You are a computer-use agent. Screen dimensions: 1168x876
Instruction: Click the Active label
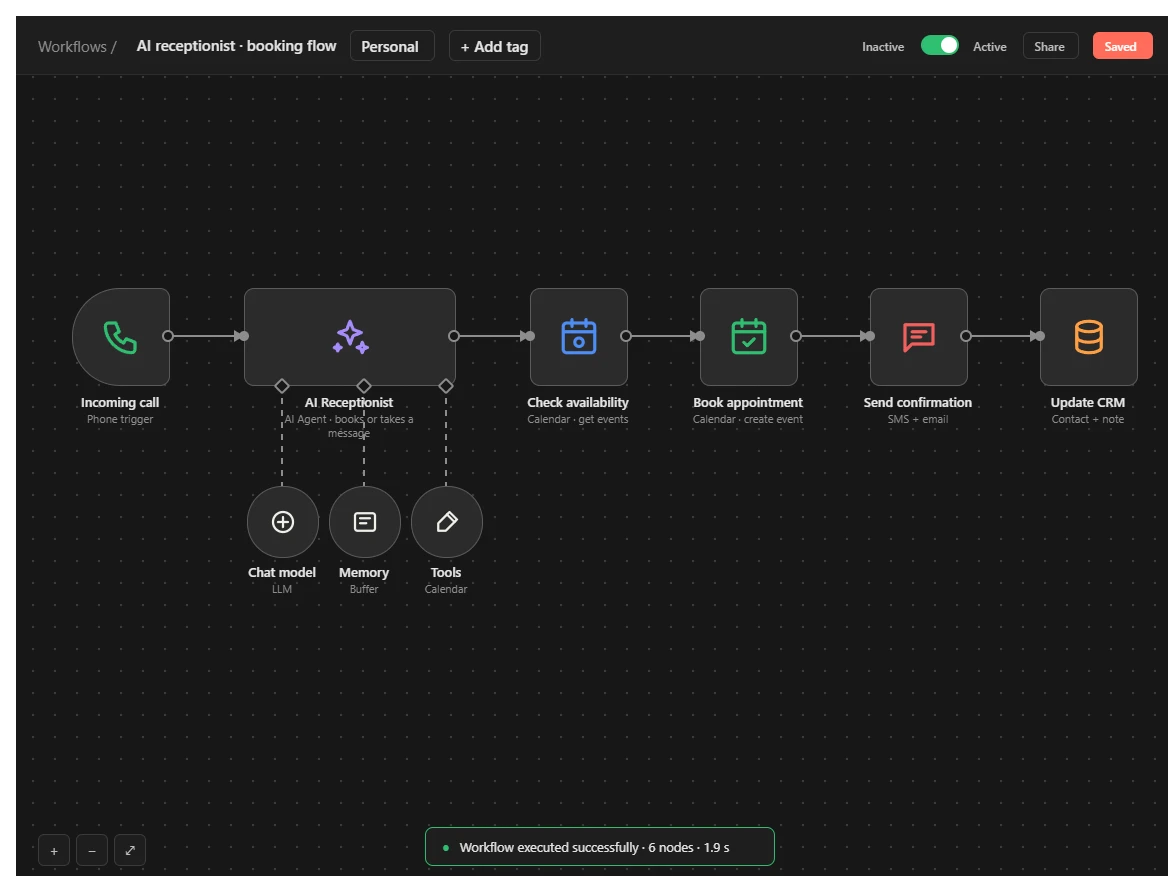tap(989, 46)
